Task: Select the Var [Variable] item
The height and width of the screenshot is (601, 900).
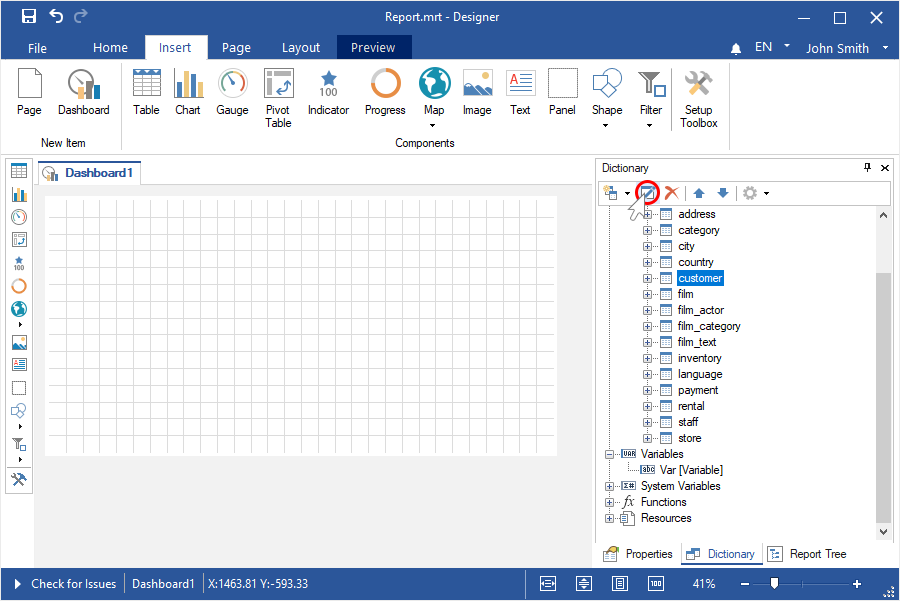Action: (691, 470)
